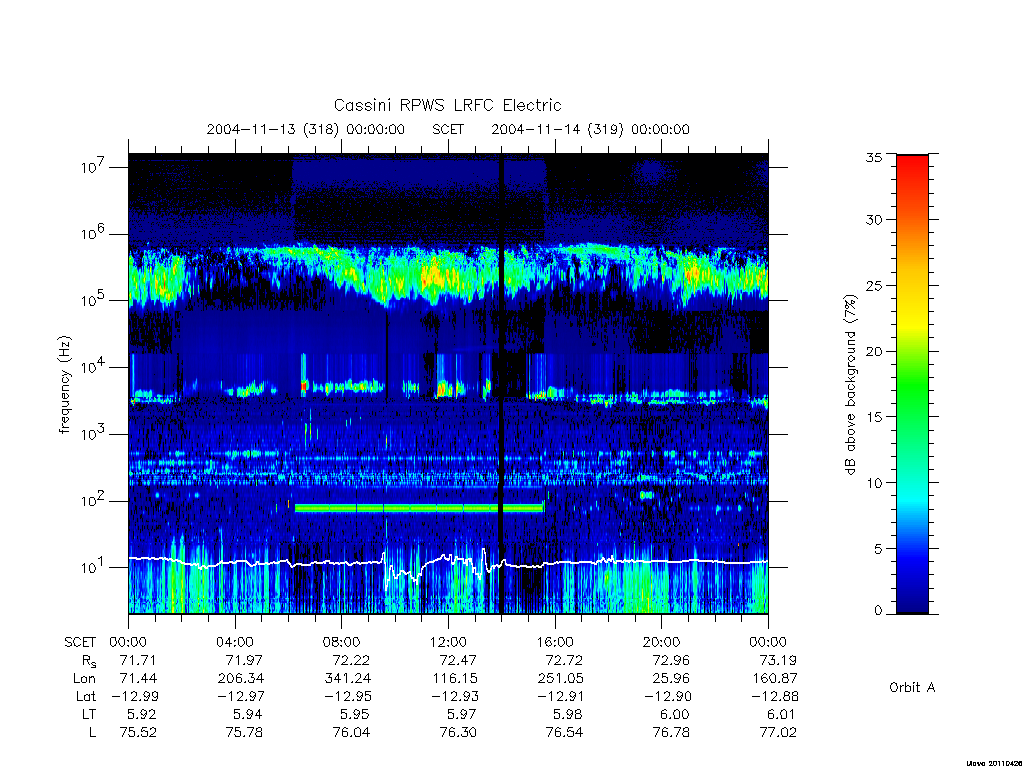Click the time tick label '12:00'

coord(448,642)
